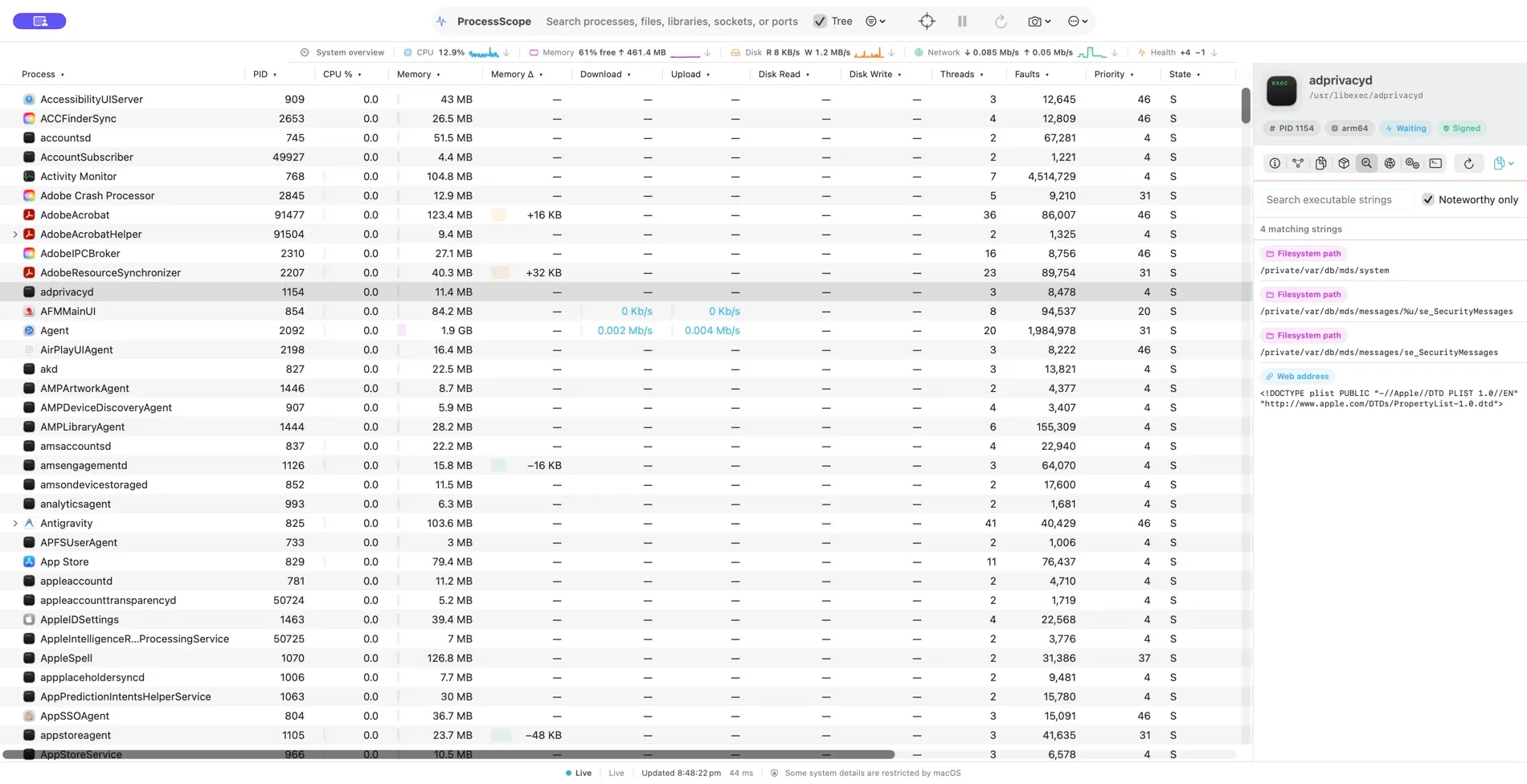Open the camera snapshot dropdown
This screenshot has height=784, width=1527.
coord(1039,22)
